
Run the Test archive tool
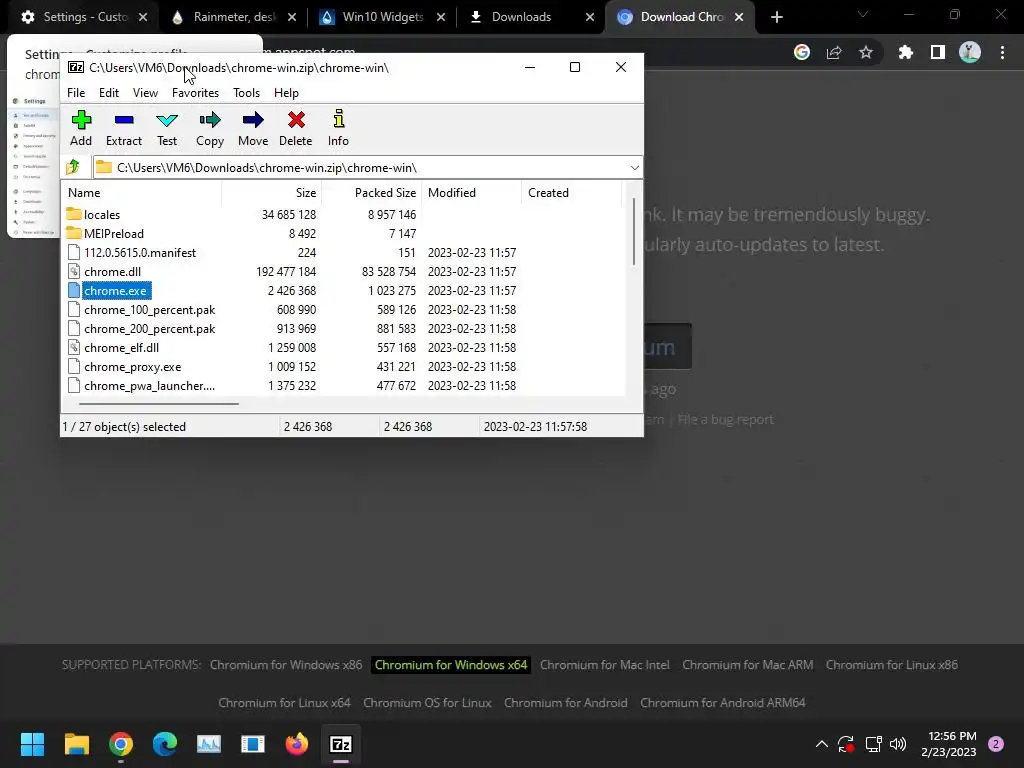pyautogui.click(x=167, y=128)
